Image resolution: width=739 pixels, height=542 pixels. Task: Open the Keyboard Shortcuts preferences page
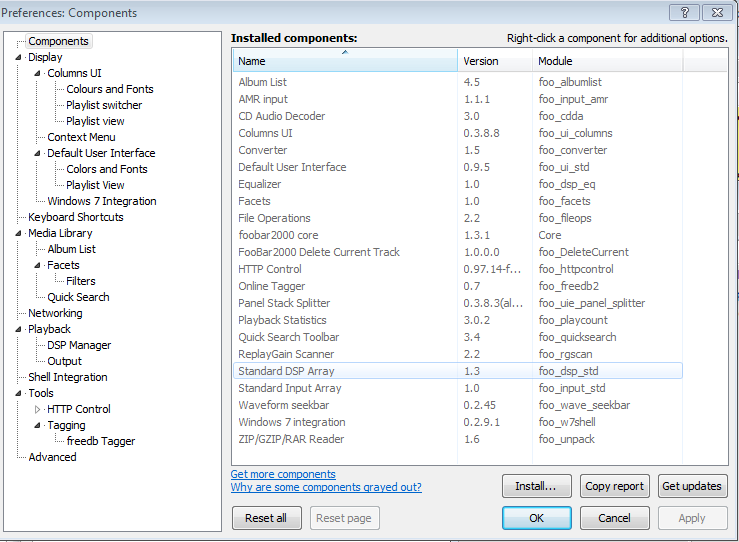[76, 218]
